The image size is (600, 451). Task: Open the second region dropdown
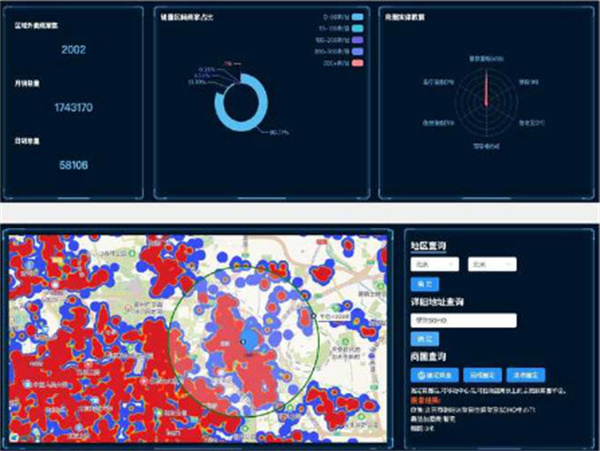click(x=493, y=264)
